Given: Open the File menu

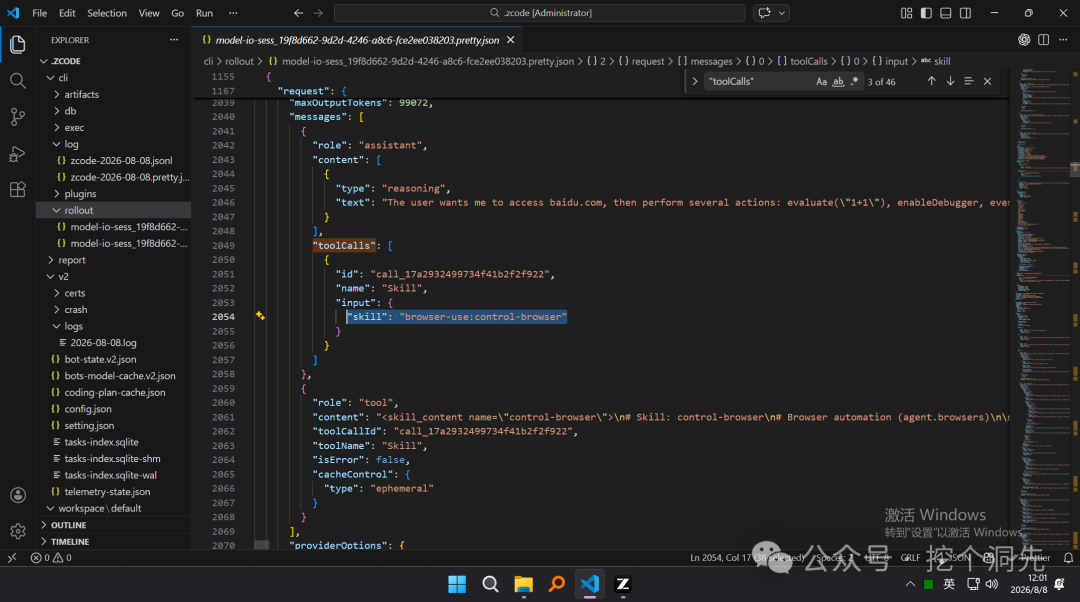Looking at the screenshot, I should (x=40, y=12).
